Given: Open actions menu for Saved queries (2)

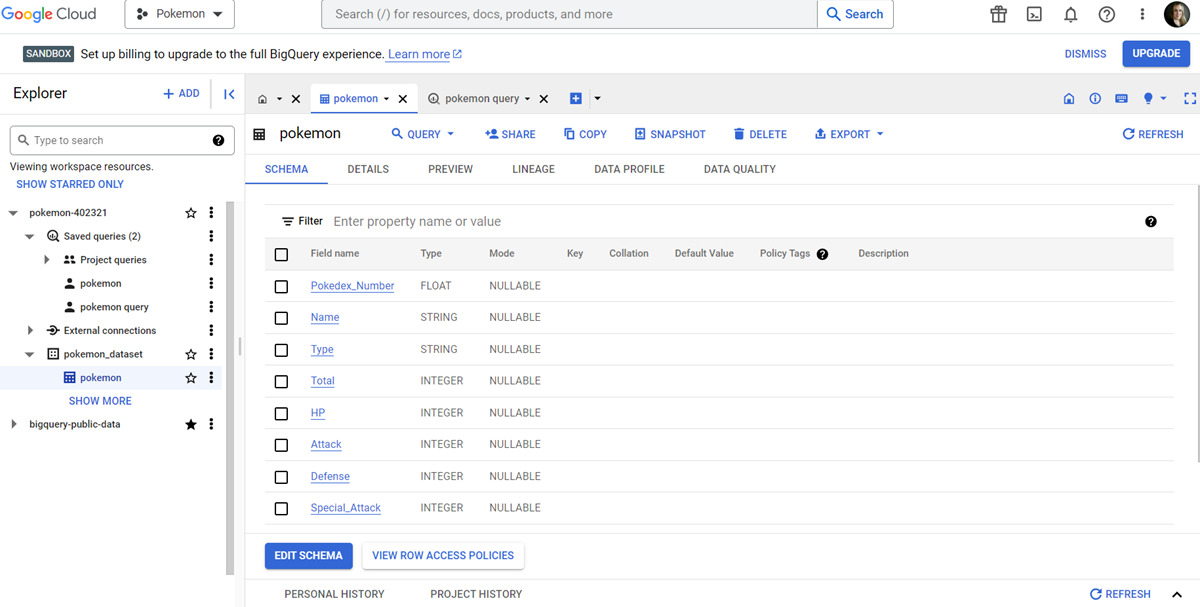Looking at the screenshot, I should pyautogui.click(x=211, y=236).
